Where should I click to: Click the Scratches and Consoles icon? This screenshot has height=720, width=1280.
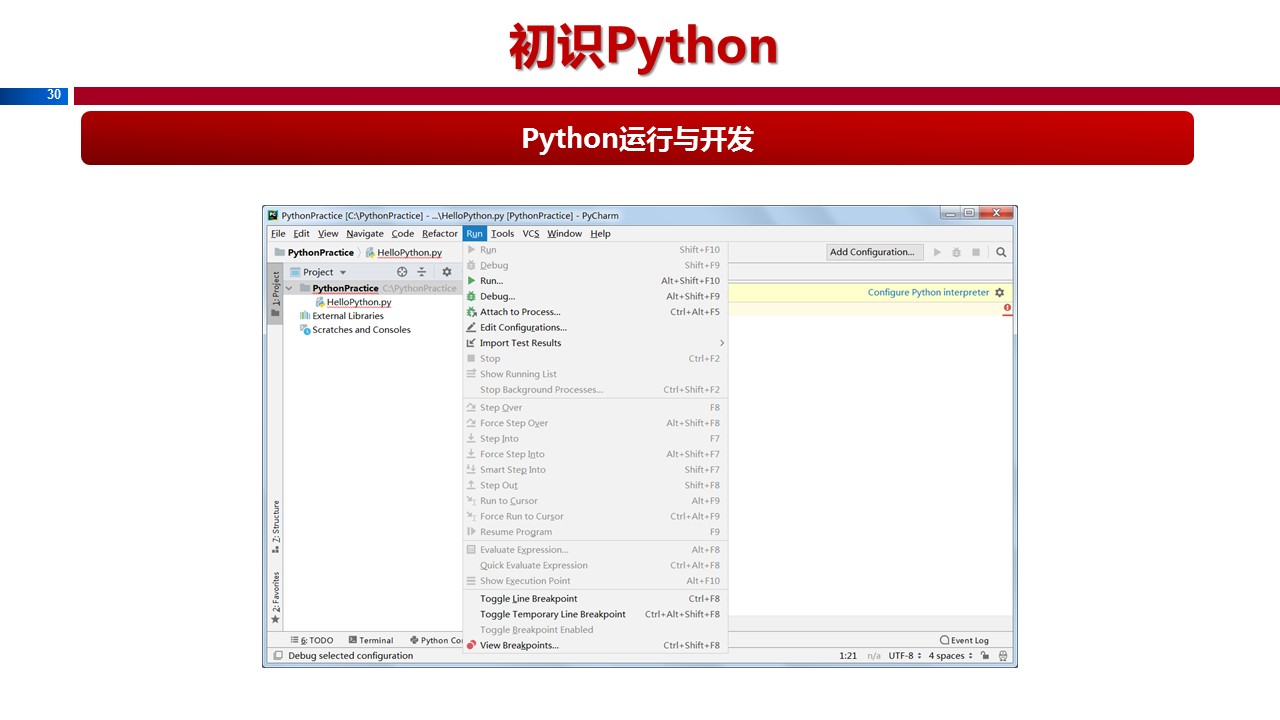(305, 330)
